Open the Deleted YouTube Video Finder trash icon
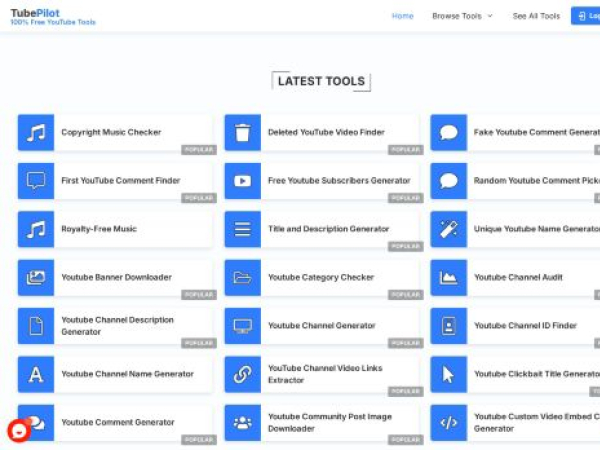 click(x=243, y=132)
